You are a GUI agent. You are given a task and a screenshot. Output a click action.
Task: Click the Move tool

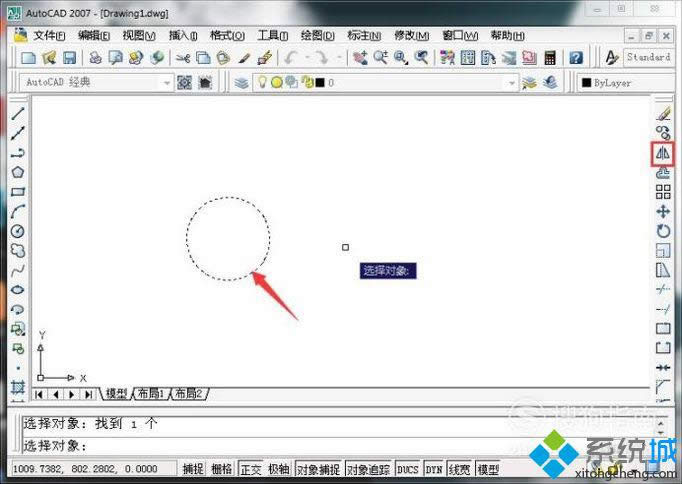(663, 211)
